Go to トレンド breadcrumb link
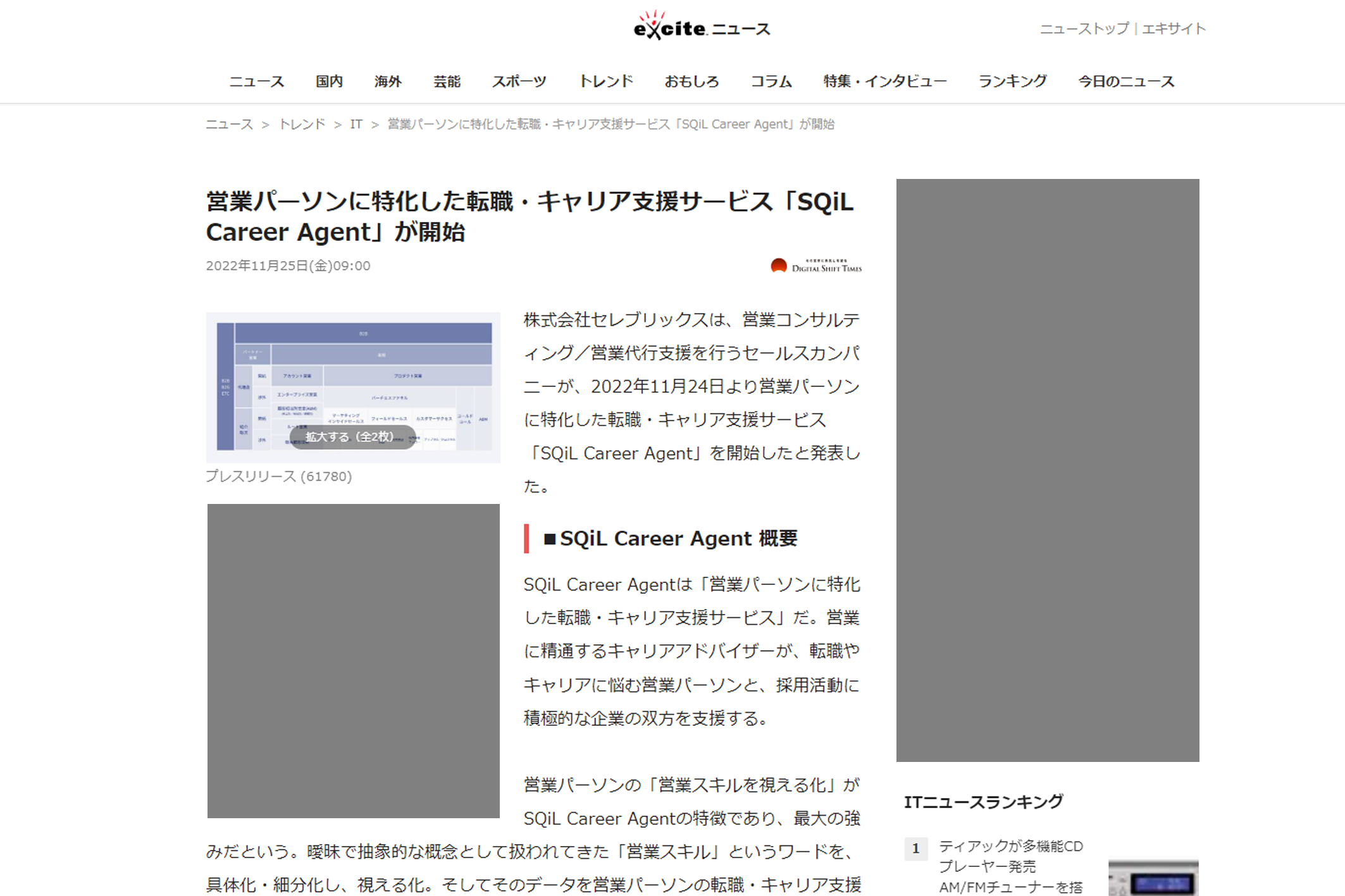Image resolution: width=1345 pixels, height=896 pixels. (x=302, y=125)
